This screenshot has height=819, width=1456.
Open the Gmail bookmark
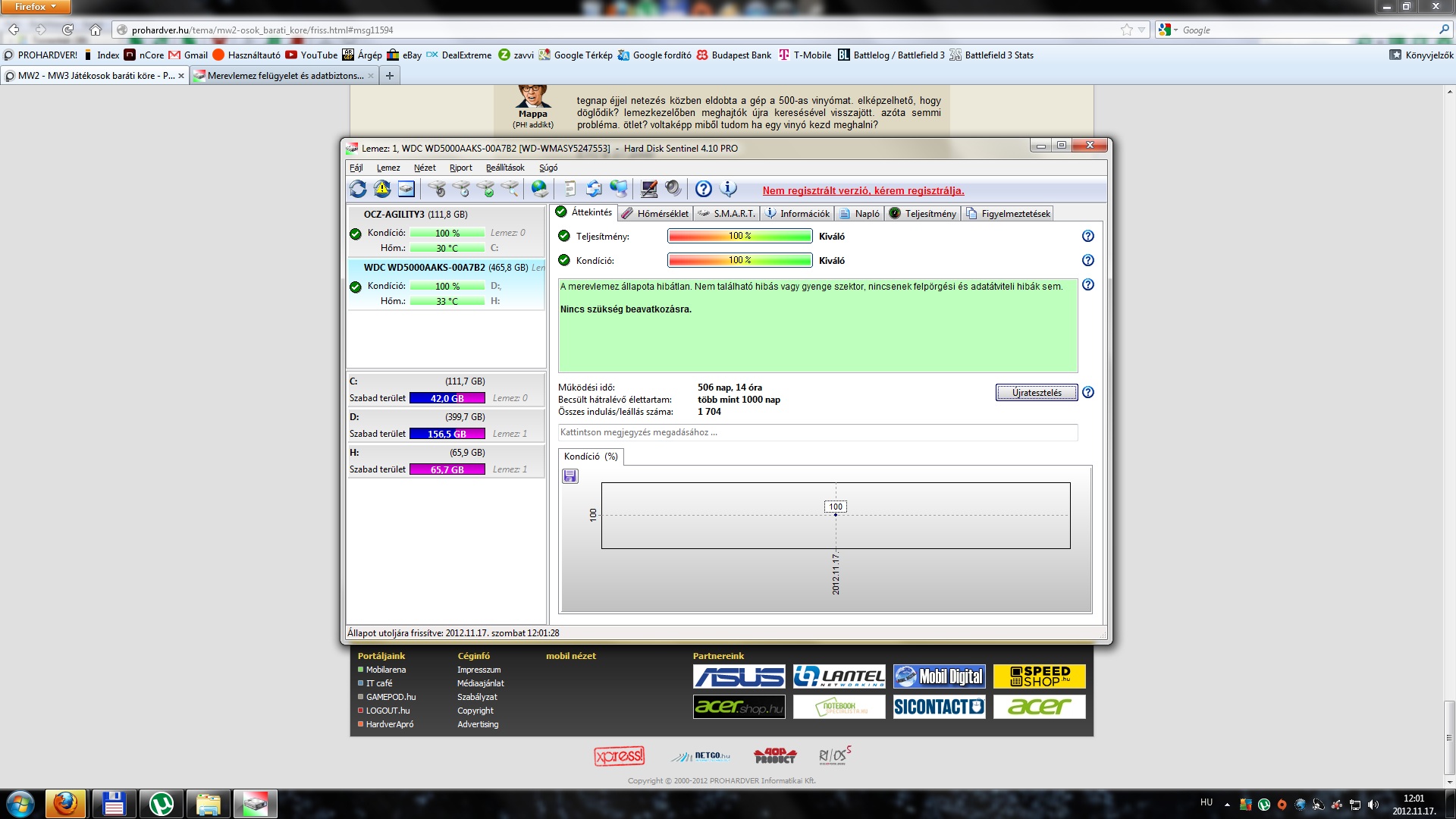tap(188, 55)
